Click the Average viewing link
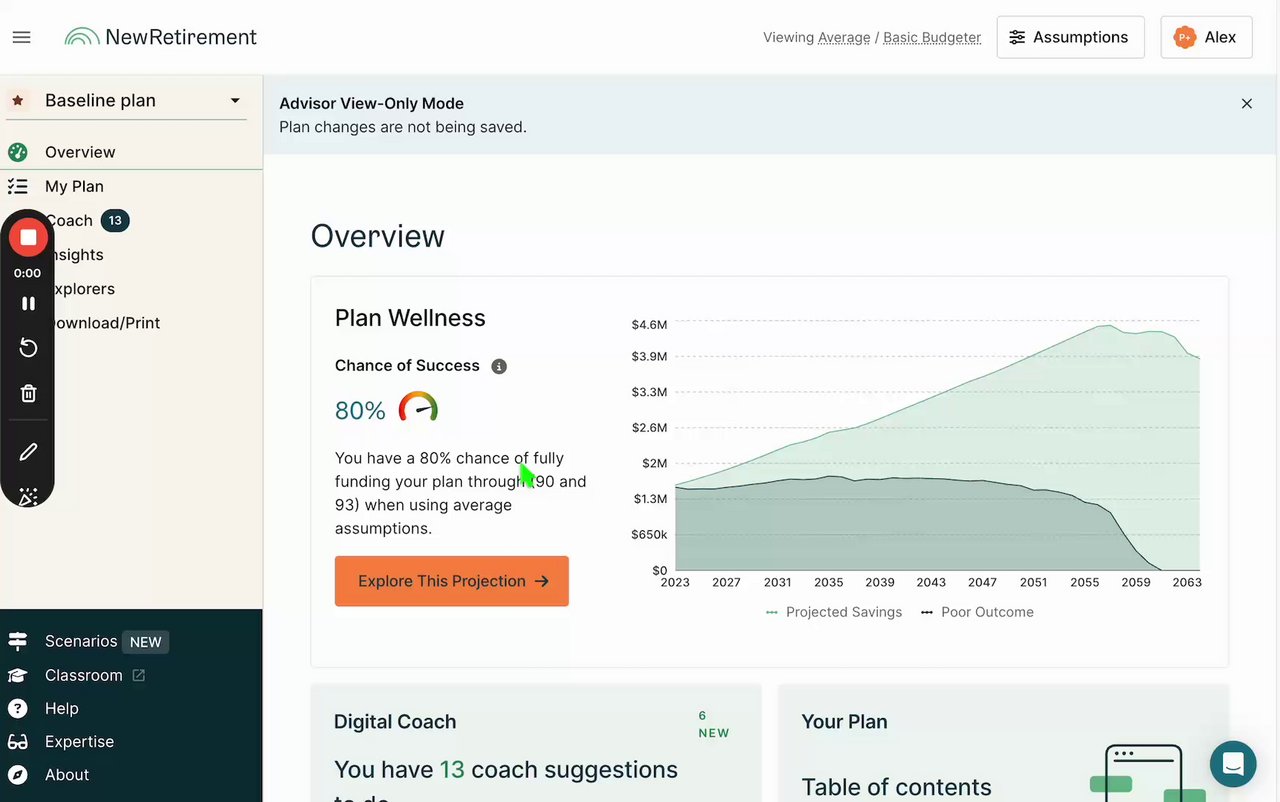The height and width of the screenshot is (802, 1280). tap(844, 37)
